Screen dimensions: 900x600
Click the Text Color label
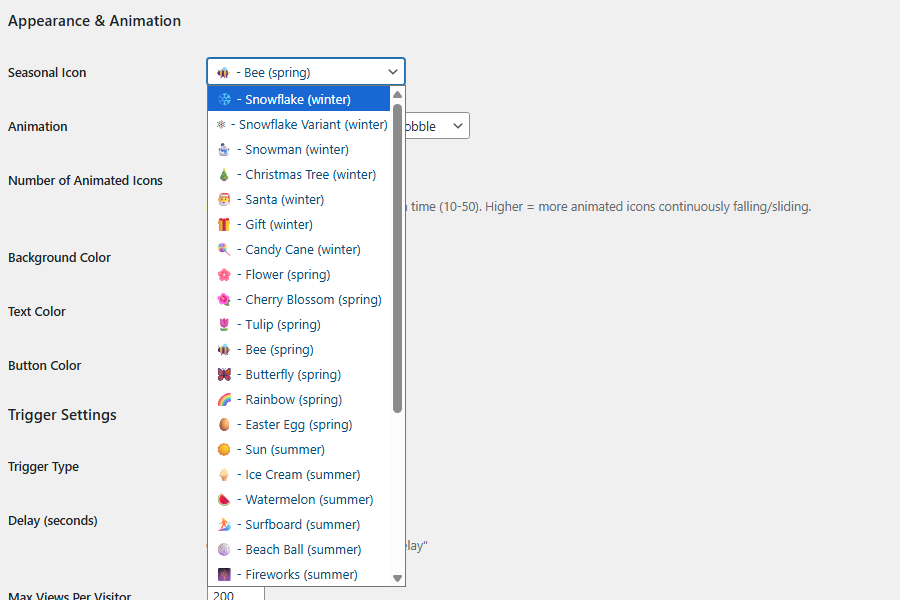pyautogui.click(x=37, y=312)
